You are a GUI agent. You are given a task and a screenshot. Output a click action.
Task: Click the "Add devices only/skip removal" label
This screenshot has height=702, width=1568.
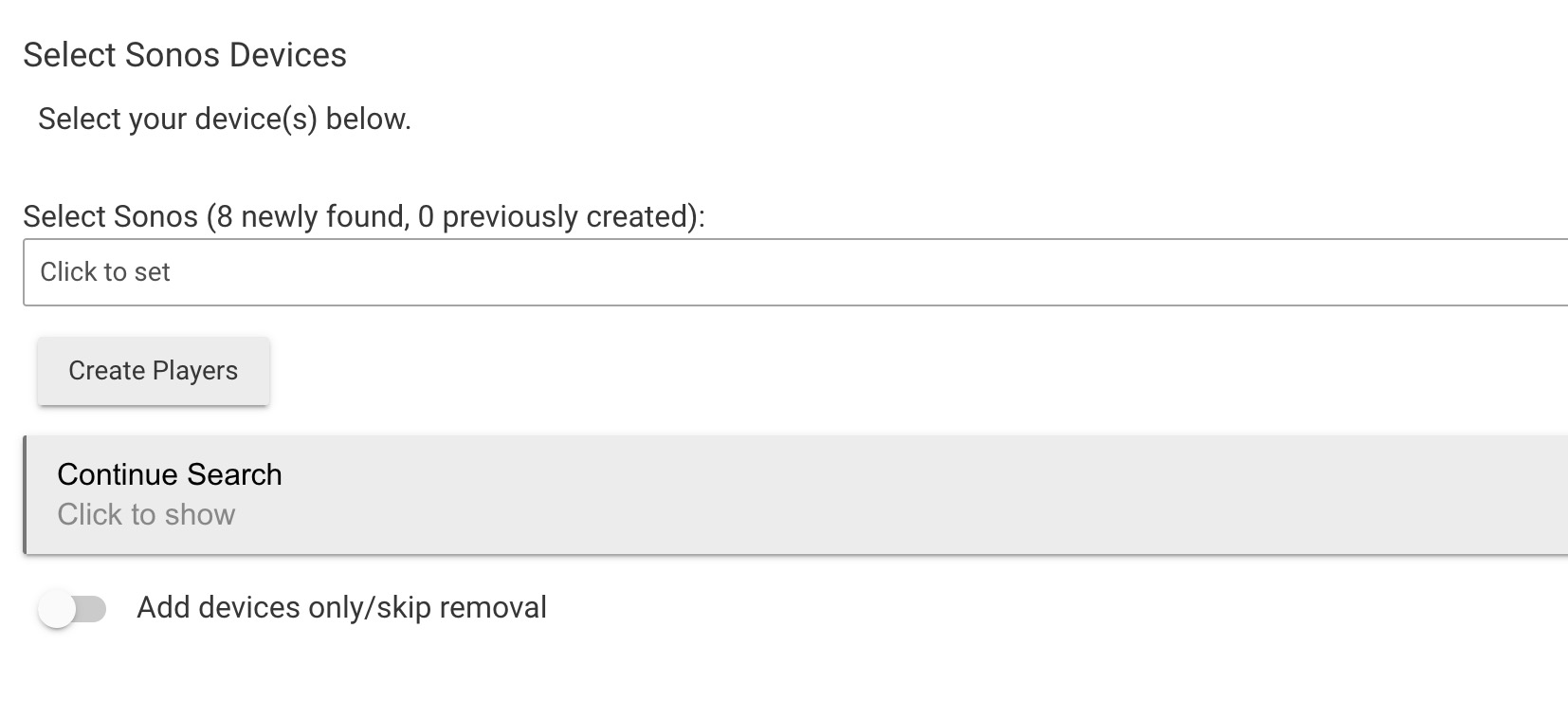[x=341, y=607]
